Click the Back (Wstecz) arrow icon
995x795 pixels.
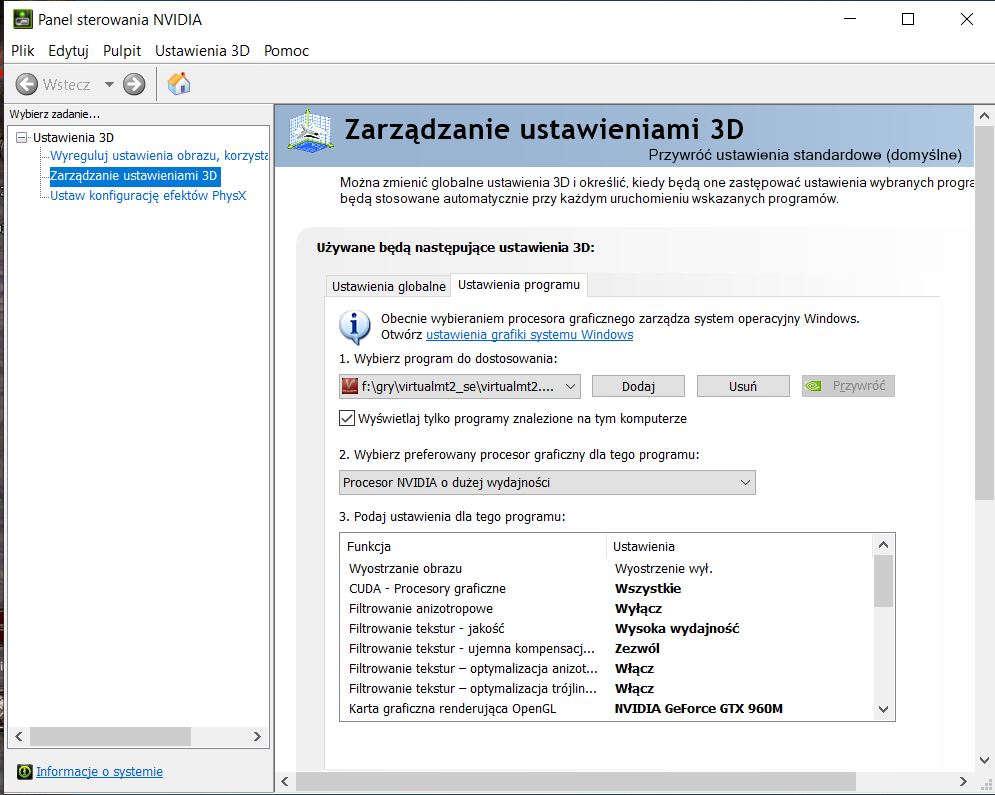(27, 84)
